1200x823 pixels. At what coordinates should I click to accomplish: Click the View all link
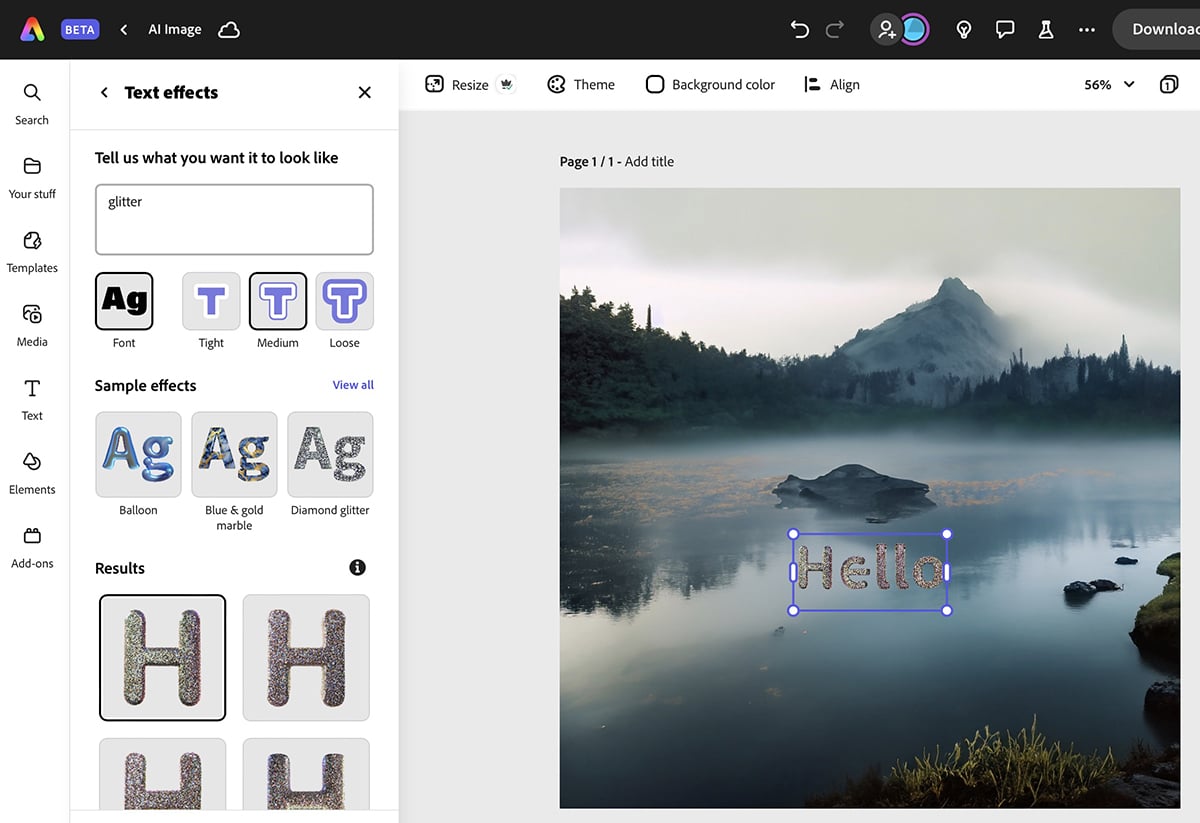coord(353,385)
